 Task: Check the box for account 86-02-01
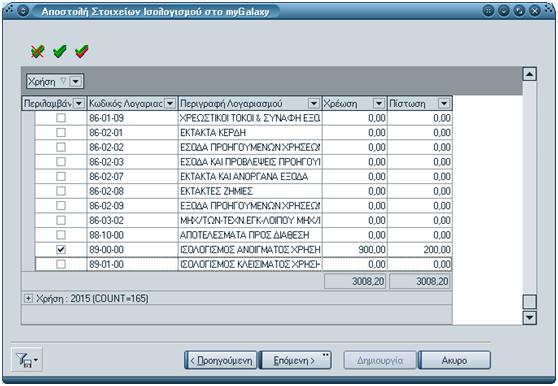pos(61,132)
